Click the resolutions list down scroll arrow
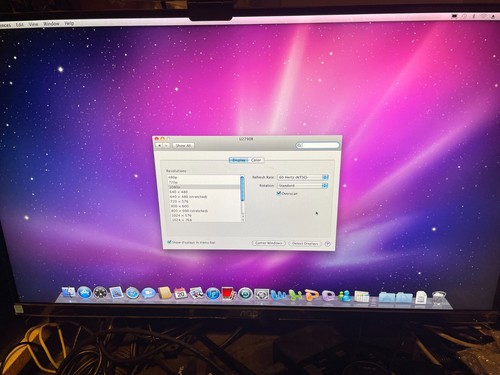Image resolution: width=500 pixels, height=375 pixels. 243,220
